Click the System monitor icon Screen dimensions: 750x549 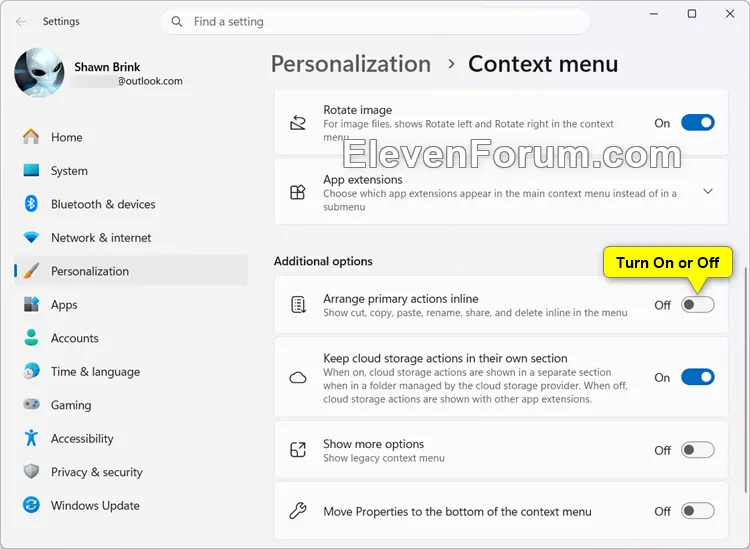pos(31,170)
